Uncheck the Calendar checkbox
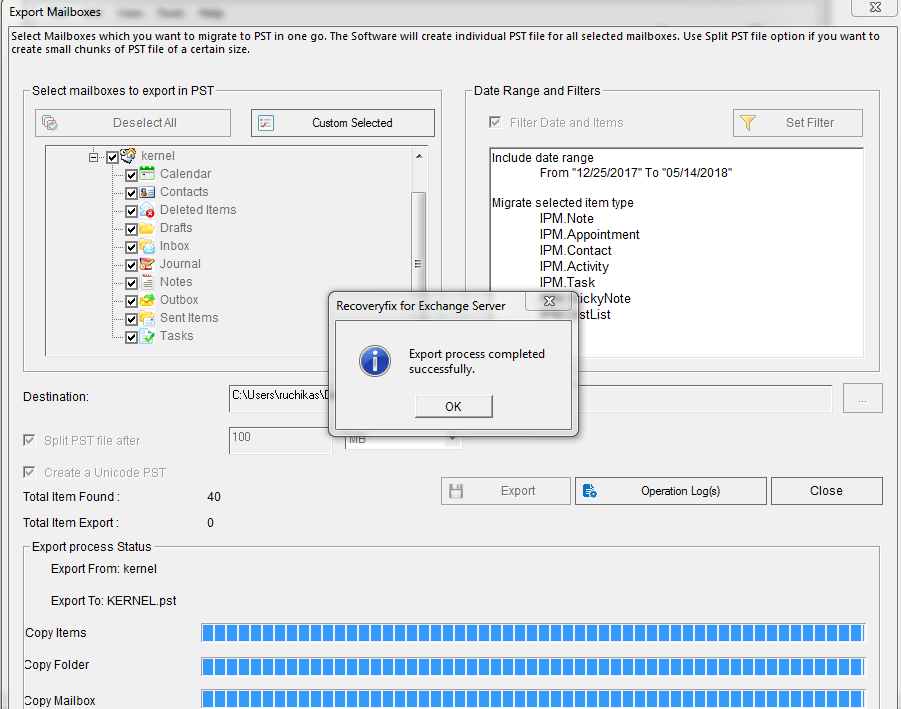901x709 pixels. (x=131, y=175)
